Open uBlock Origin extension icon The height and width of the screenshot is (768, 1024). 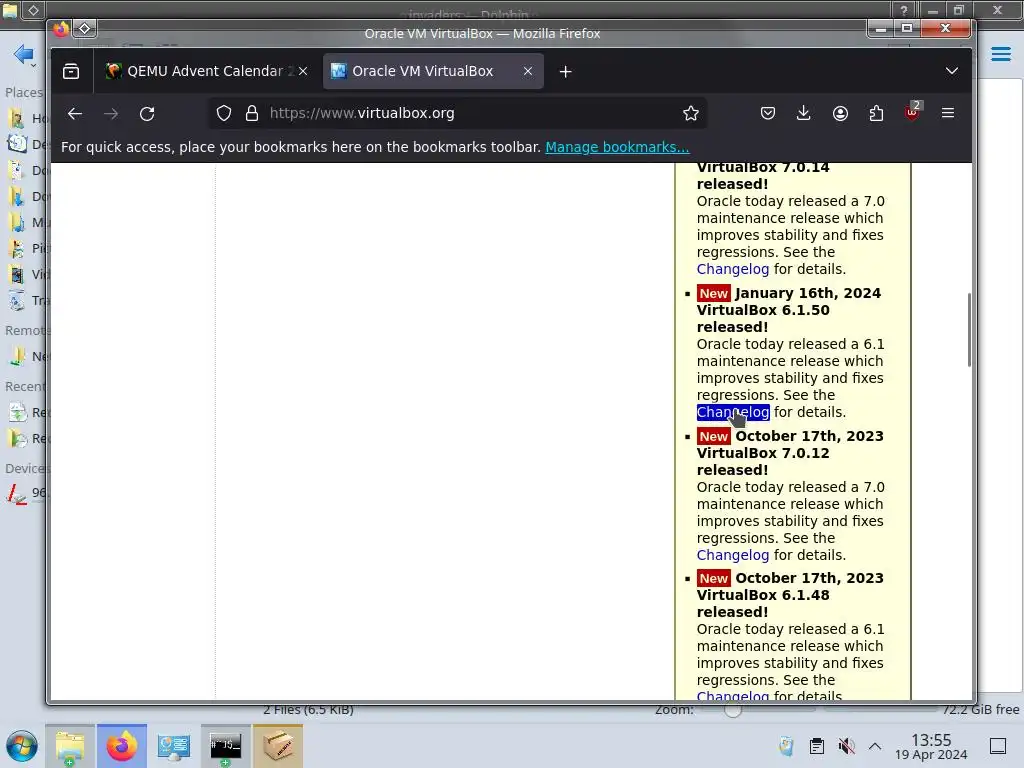[912, 112]
